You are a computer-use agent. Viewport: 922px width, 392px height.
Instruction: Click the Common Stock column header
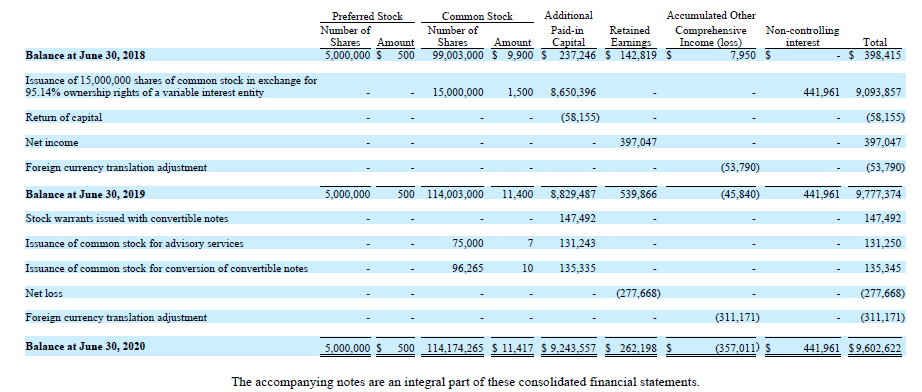click(477, 16)
